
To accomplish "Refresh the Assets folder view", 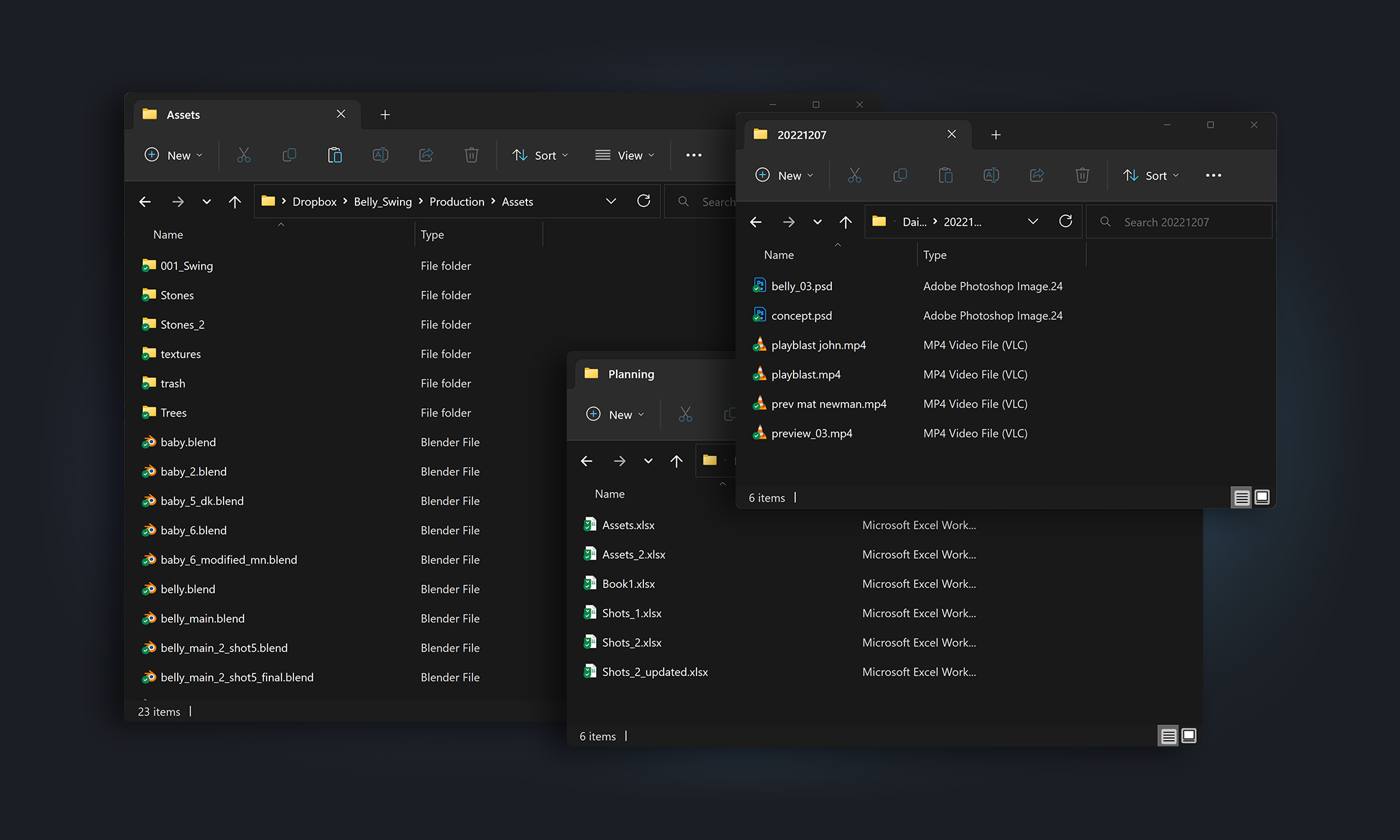I will click(643, 201).
